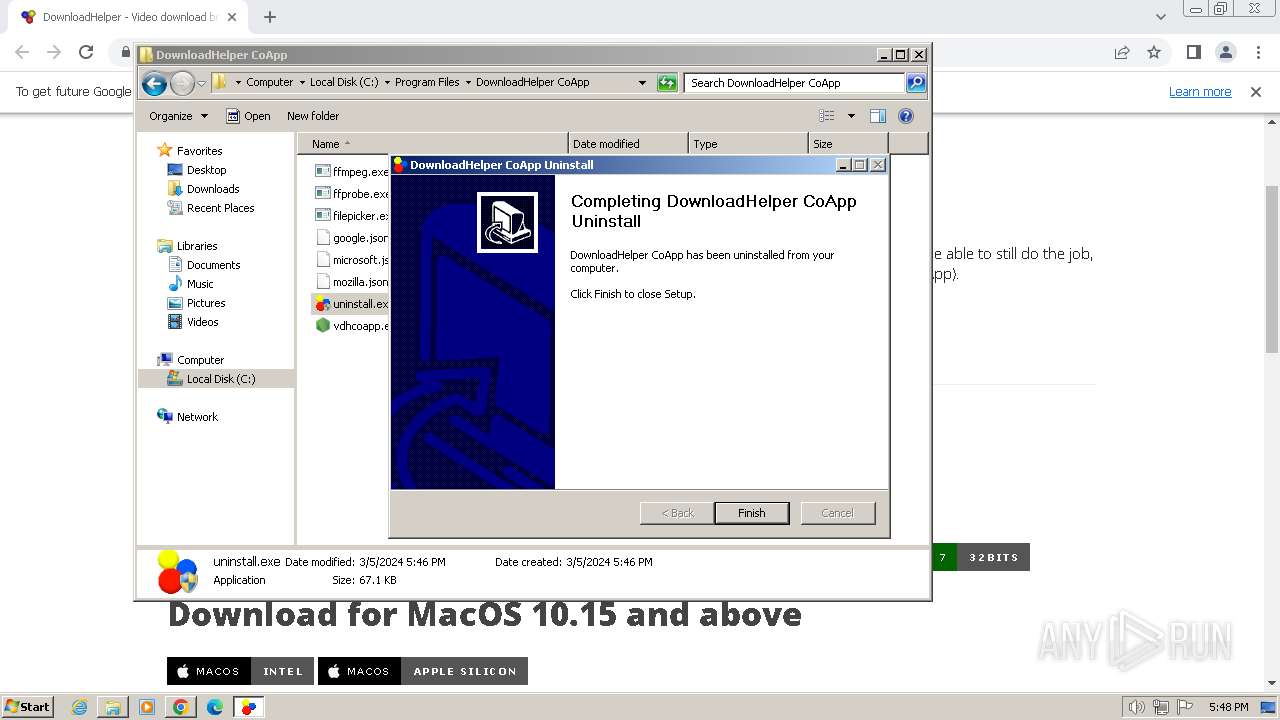The image size is (1280, 720).
Task: Click the ffmpeg.exe file icon
Action: [x=323, y=172]
